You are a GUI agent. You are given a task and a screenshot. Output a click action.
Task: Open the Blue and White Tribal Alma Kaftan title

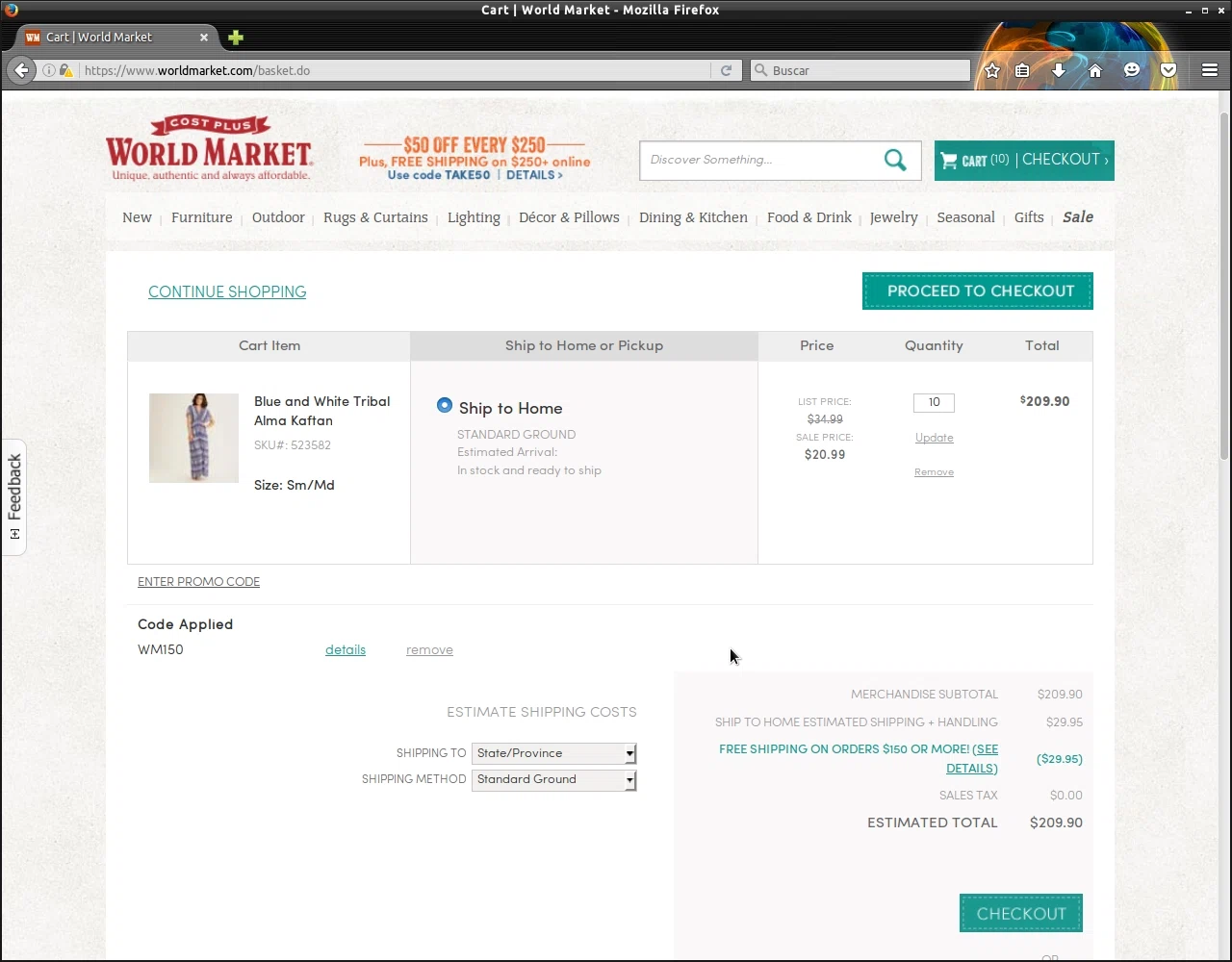tap(321, 411)
